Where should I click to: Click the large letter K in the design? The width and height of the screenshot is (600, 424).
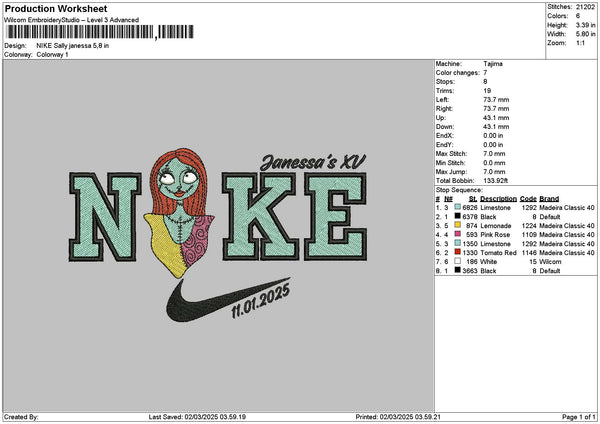[262, 217]
